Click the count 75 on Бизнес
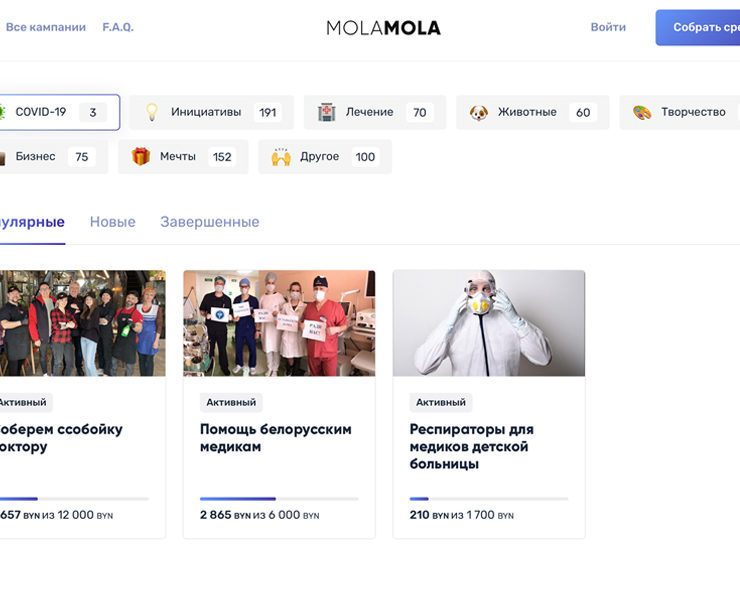Viewport: 740px width, 600px height. point(82,157)
